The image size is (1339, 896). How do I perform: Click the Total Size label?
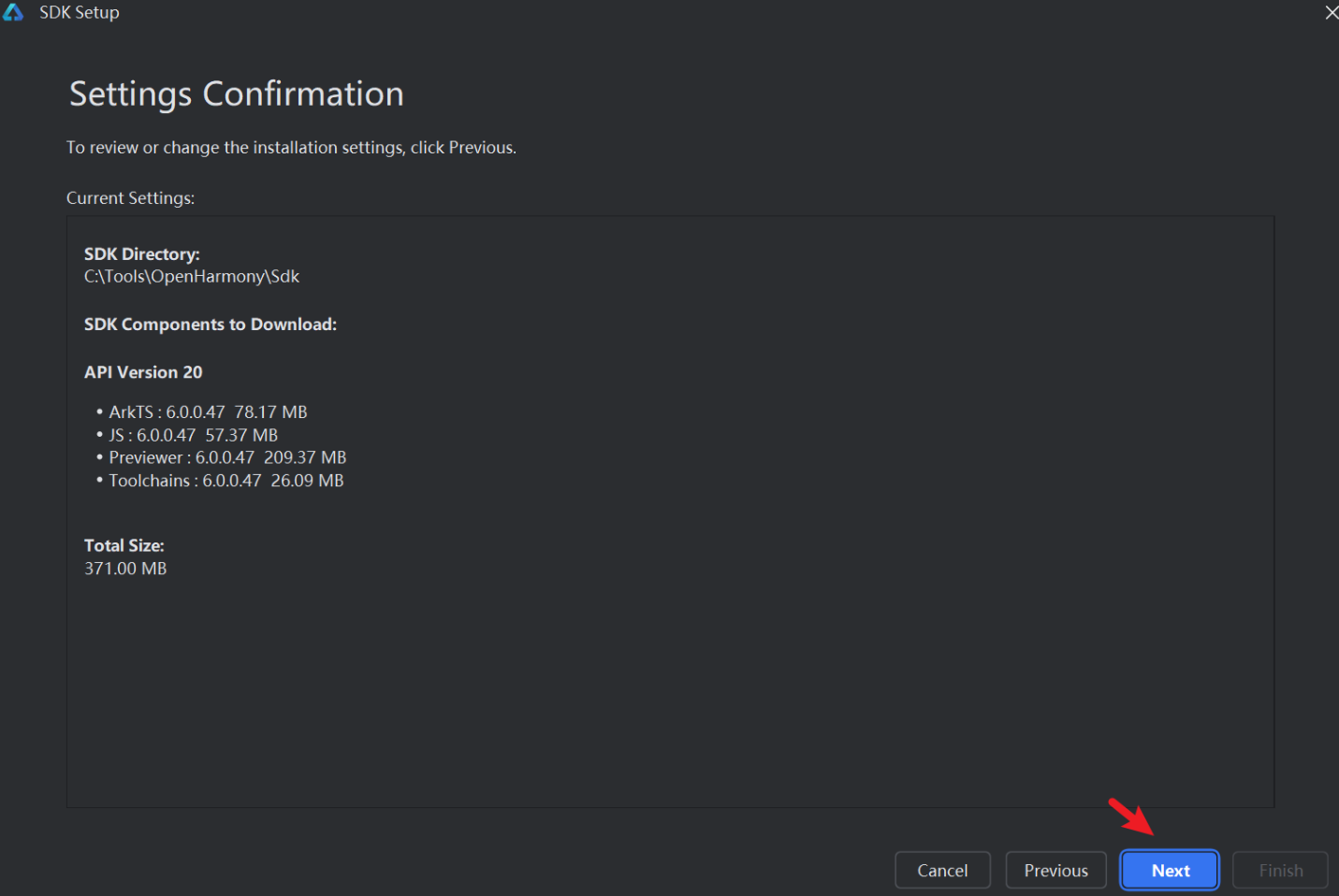pyautogui.click(x=124, y=546)
